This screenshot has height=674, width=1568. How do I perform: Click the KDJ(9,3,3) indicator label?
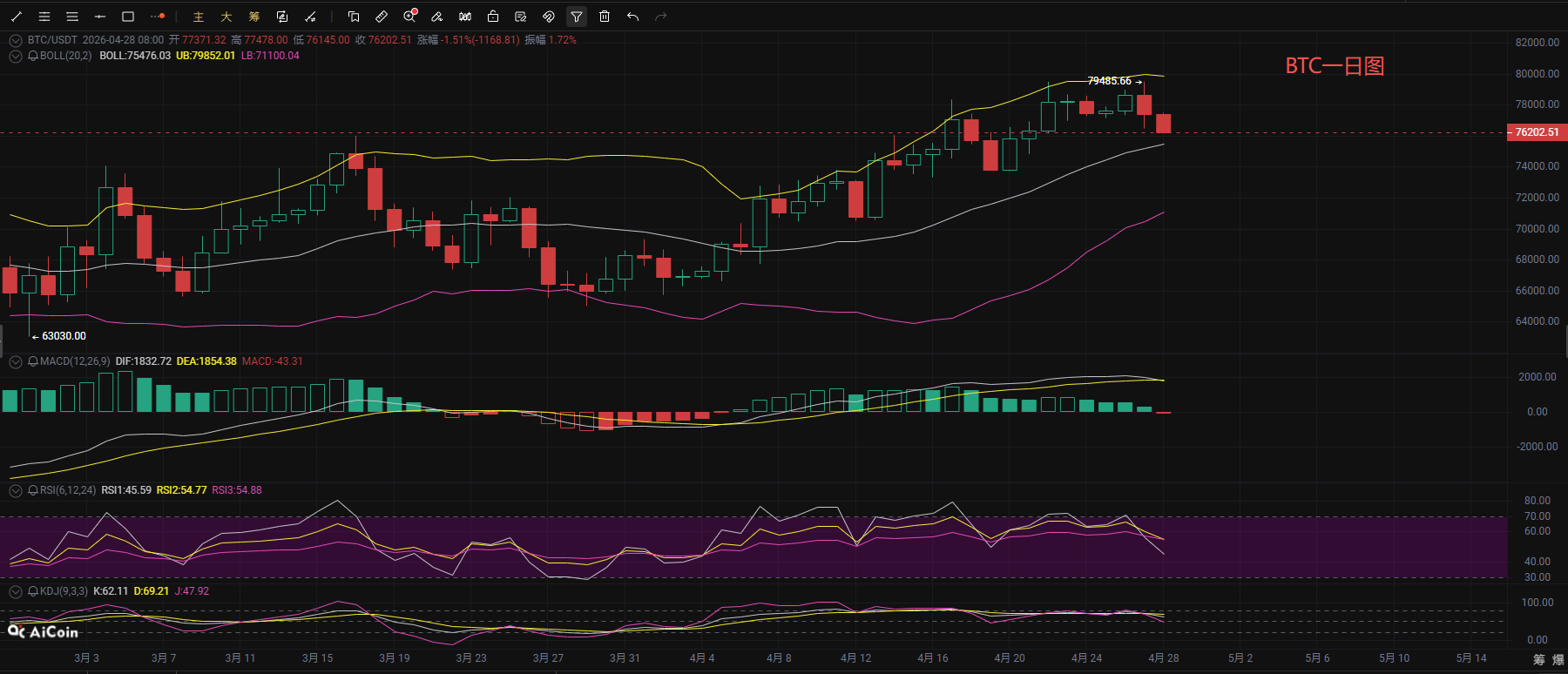tap(64, 591)
